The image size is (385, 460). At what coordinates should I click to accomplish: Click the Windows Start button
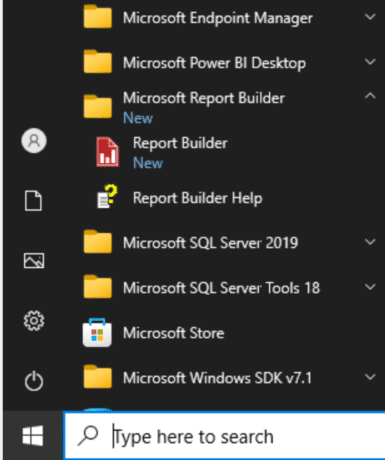point(33,436)
